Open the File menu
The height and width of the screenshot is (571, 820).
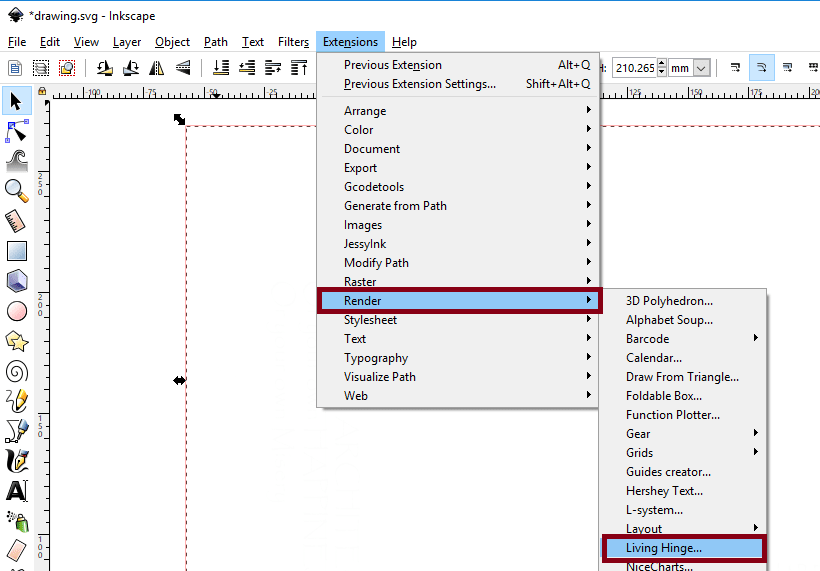point(17,42)
